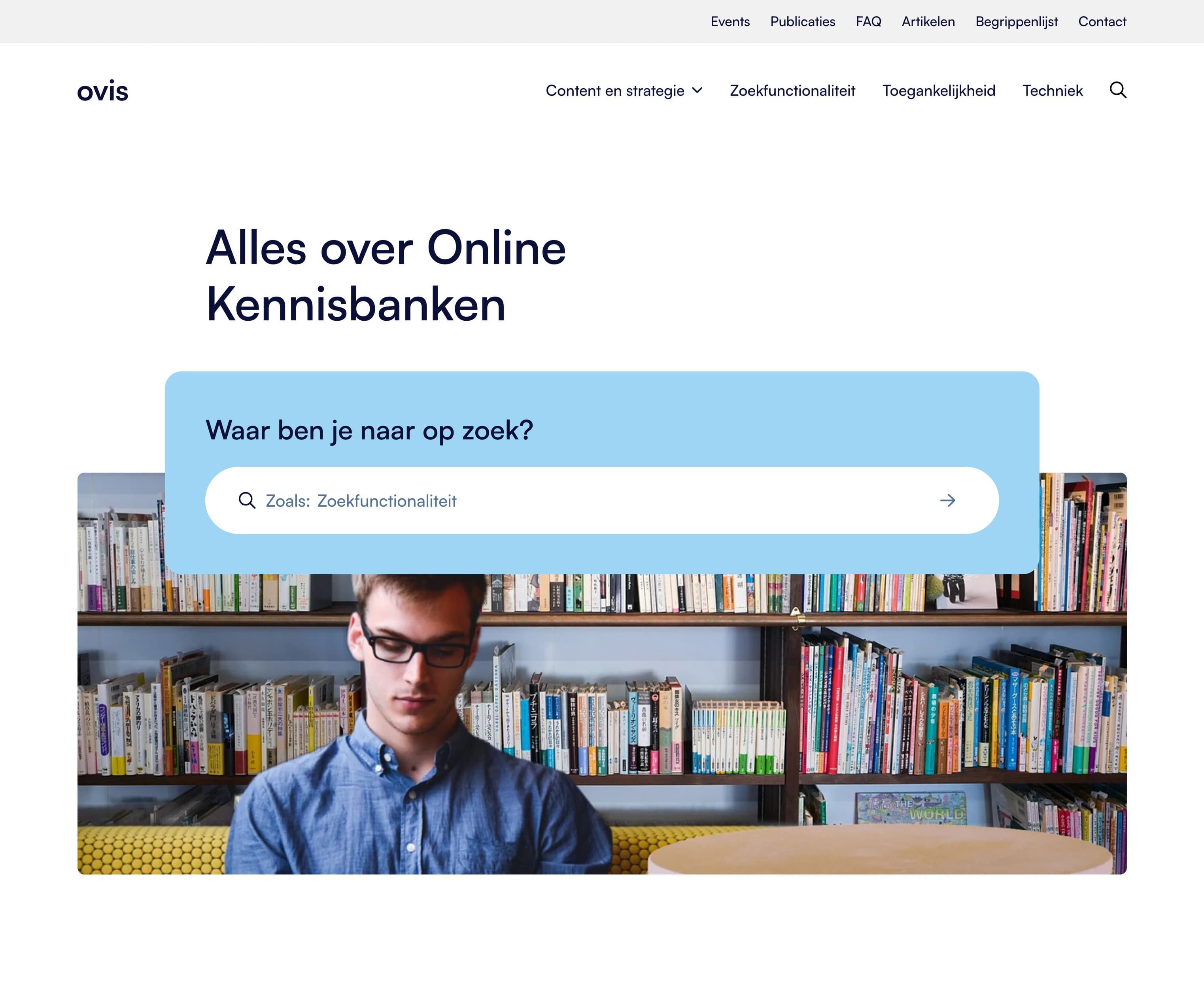
Task: Open the Events link
Action: coord(730,22)
